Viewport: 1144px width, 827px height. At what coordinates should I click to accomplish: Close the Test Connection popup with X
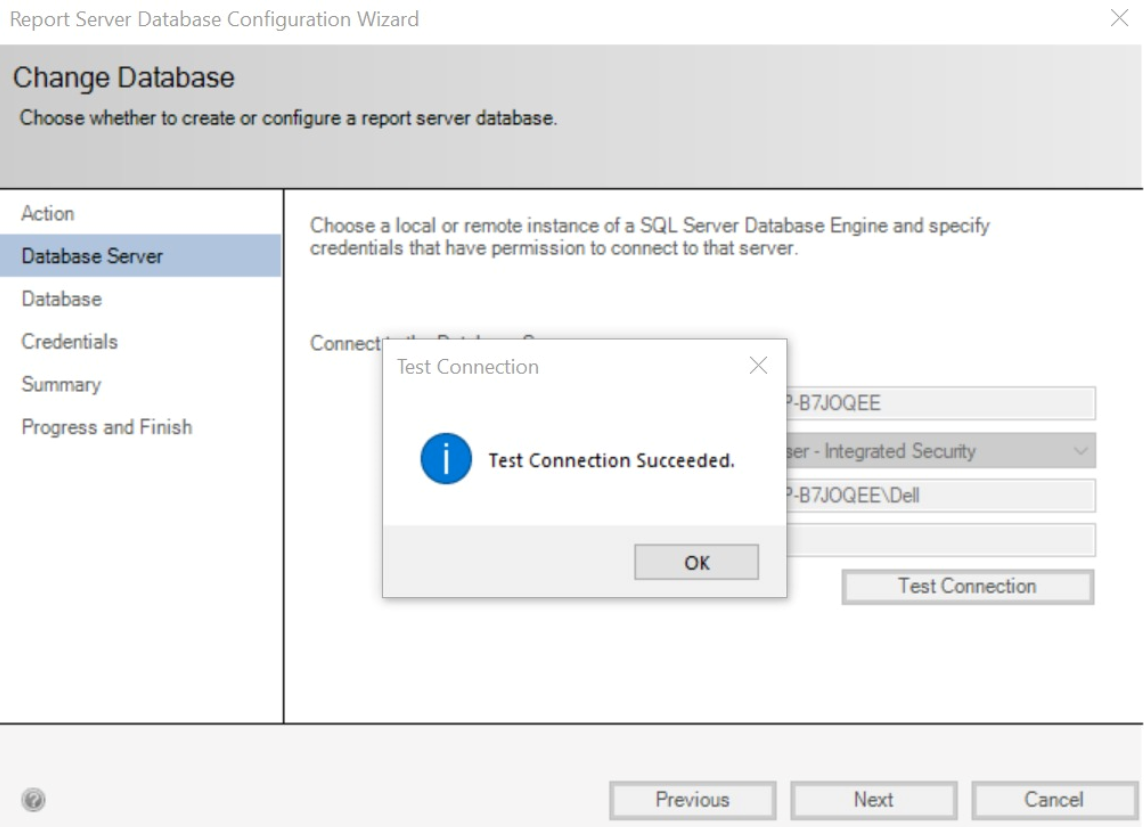(758, 366)
